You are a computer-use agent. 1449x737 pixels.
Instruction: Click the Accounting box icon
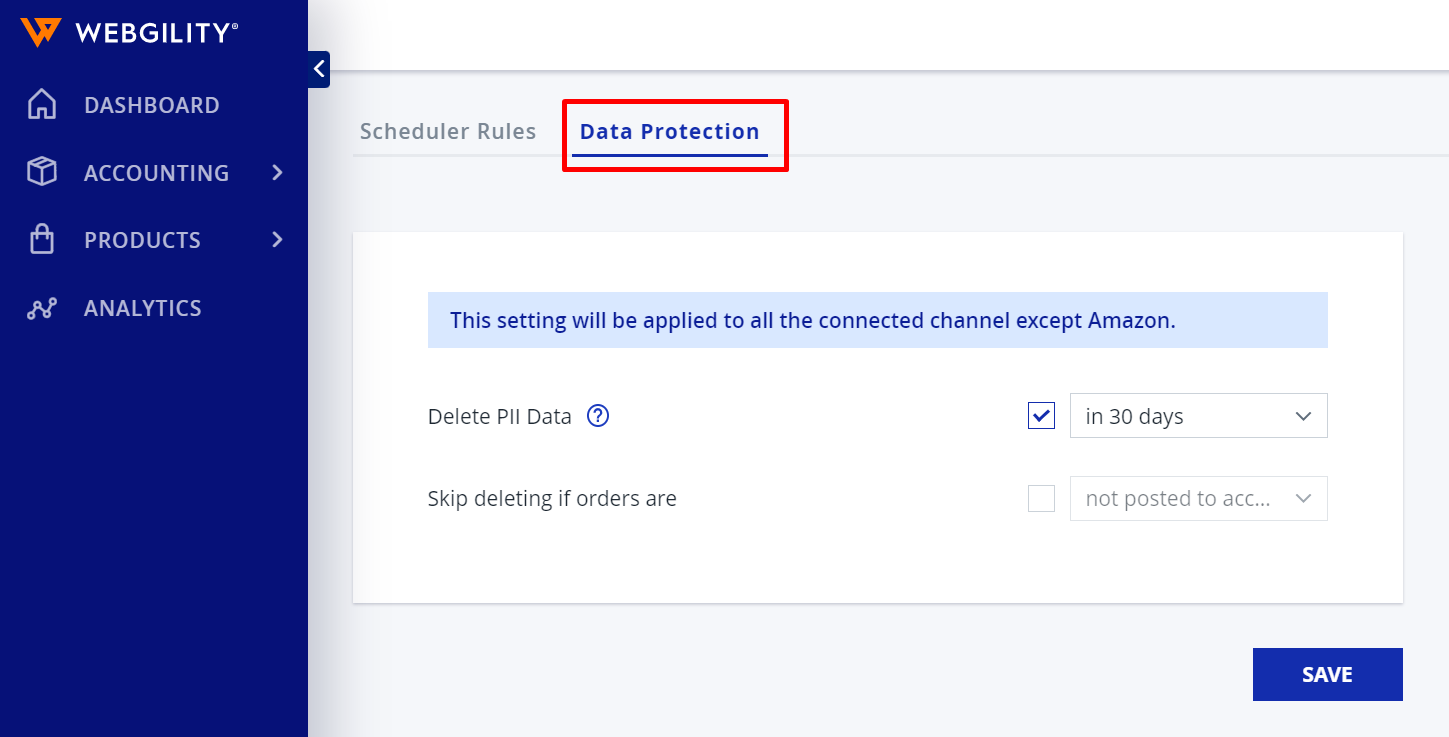coord(41,172)
